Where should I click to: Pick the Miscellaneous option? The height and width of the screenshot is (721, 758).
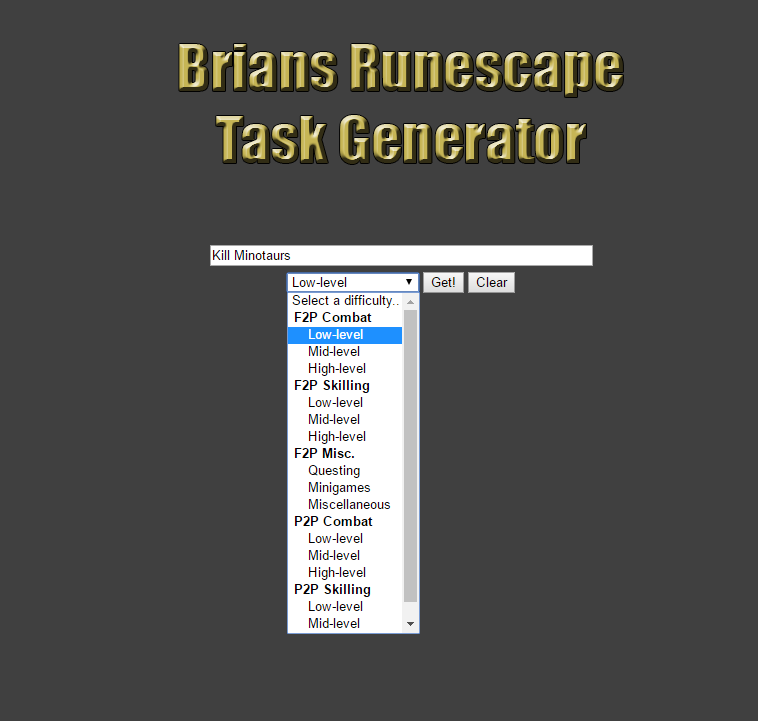coord(345,505)
